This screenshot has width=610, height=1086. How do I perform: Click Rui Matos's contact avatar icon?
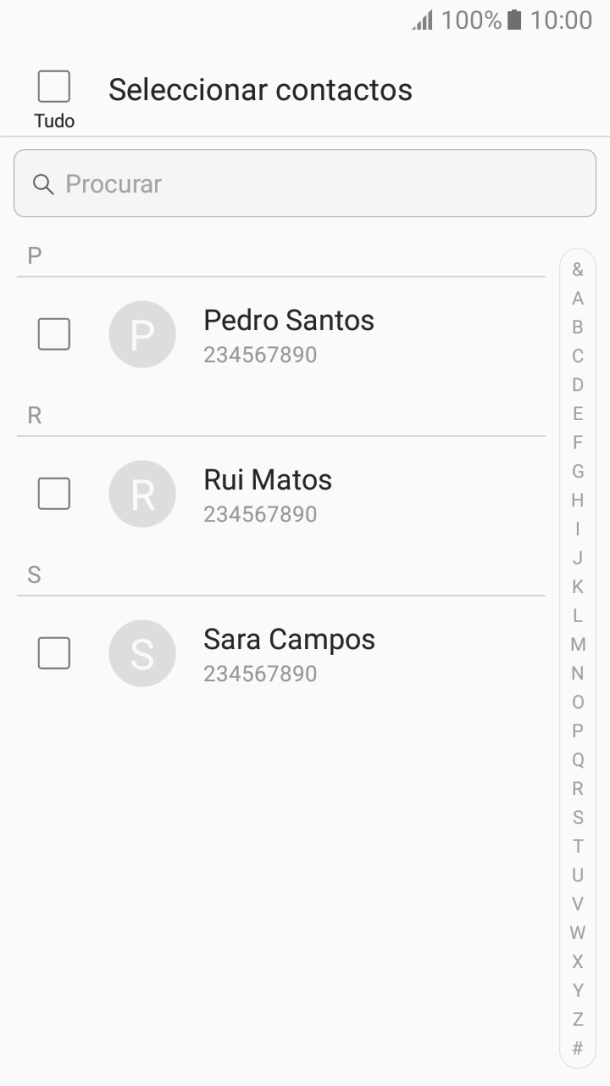(x=142, y=493)
